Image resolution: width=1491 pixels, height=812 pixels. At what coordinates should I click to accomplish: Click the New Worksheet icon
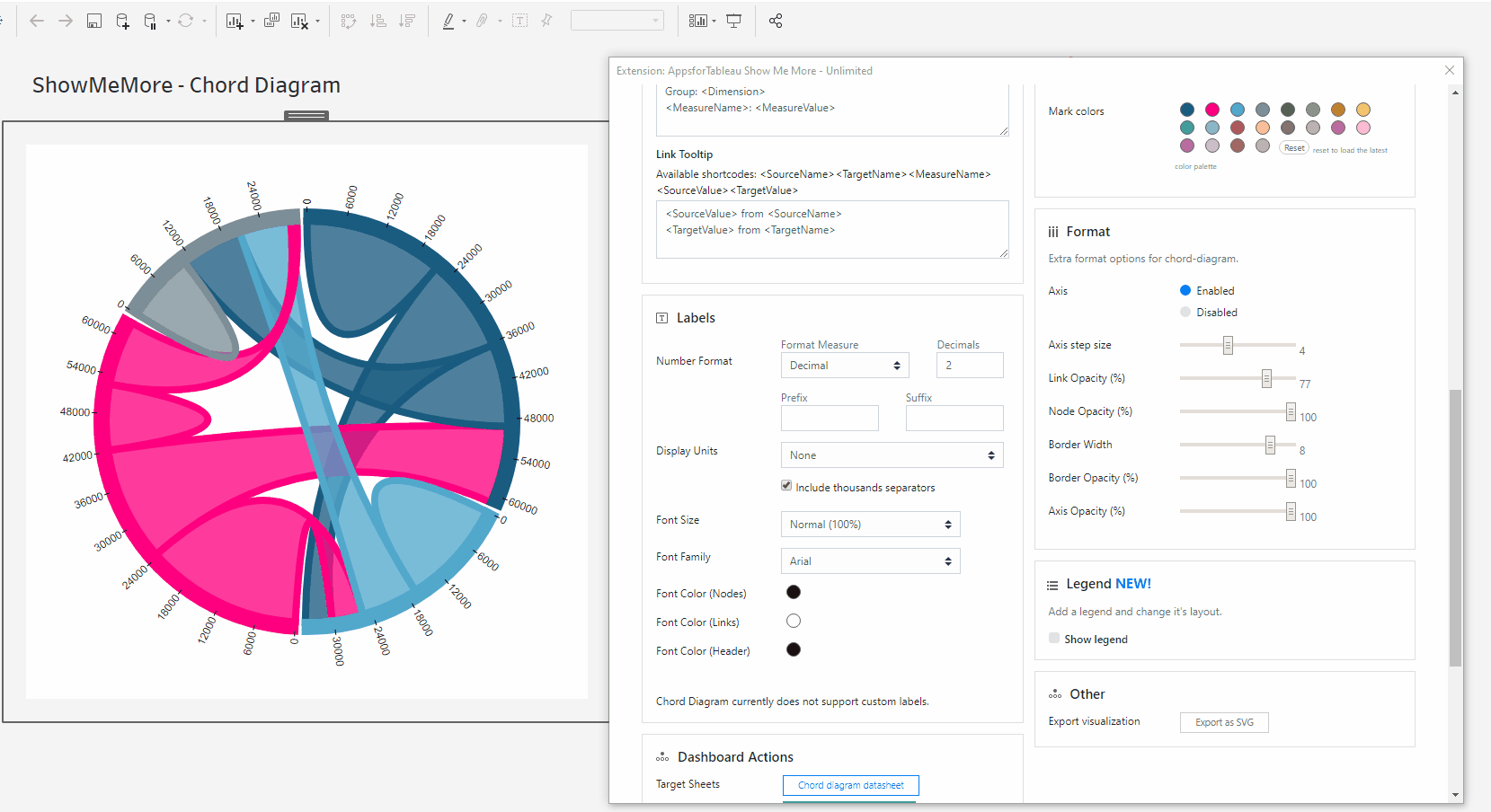coord(235,21)
